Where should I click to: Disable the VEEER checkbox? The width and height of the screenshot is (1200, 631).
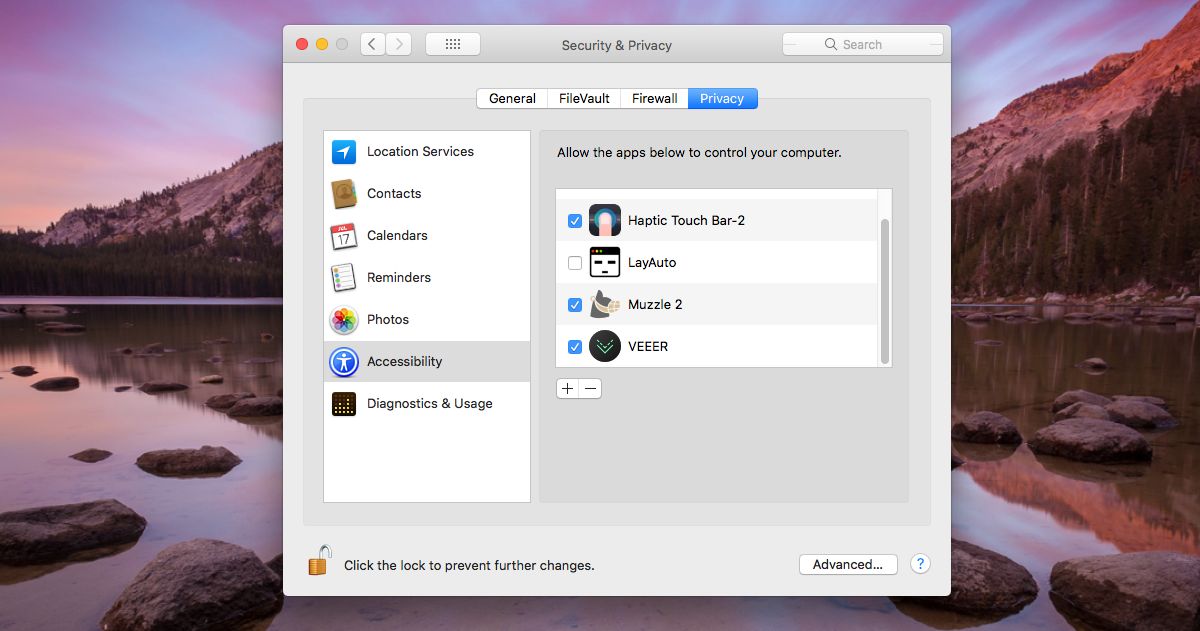pos(575,347)
